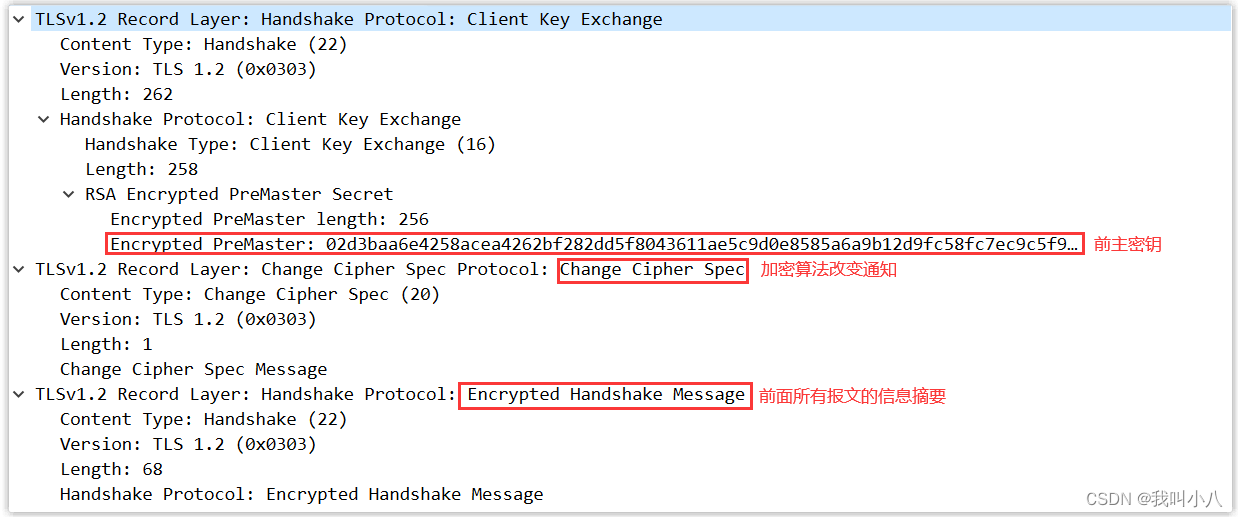1238x517 pixels.
Task: Click the red 前主密钥 annotation
Action: point(1127,244)
